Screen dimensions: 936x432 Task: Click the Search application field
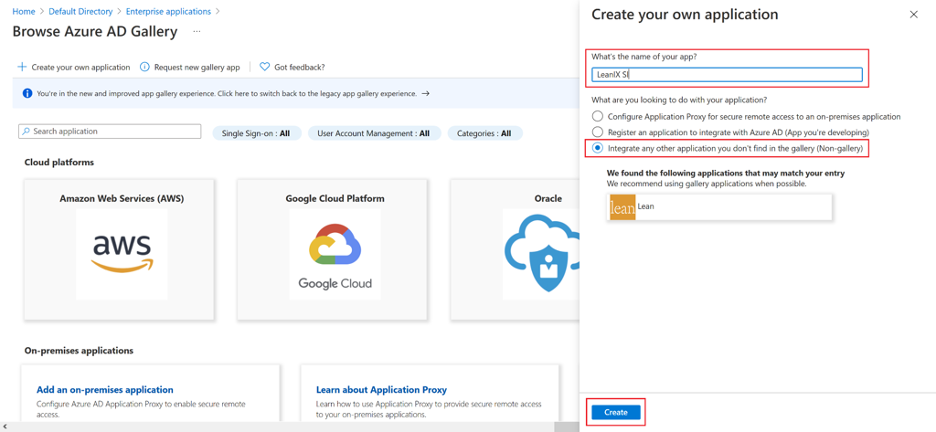click(x=110, y=131)
